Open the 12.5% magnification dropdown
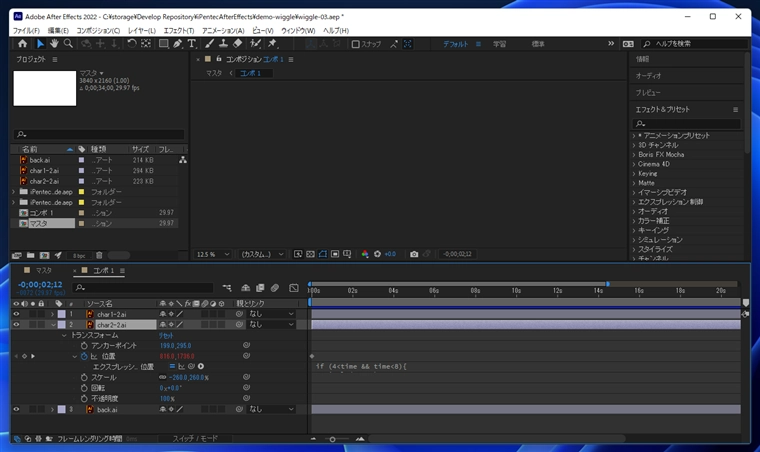Screen dimensions: 760x452 pyautogui.click(x=213, y=254)
